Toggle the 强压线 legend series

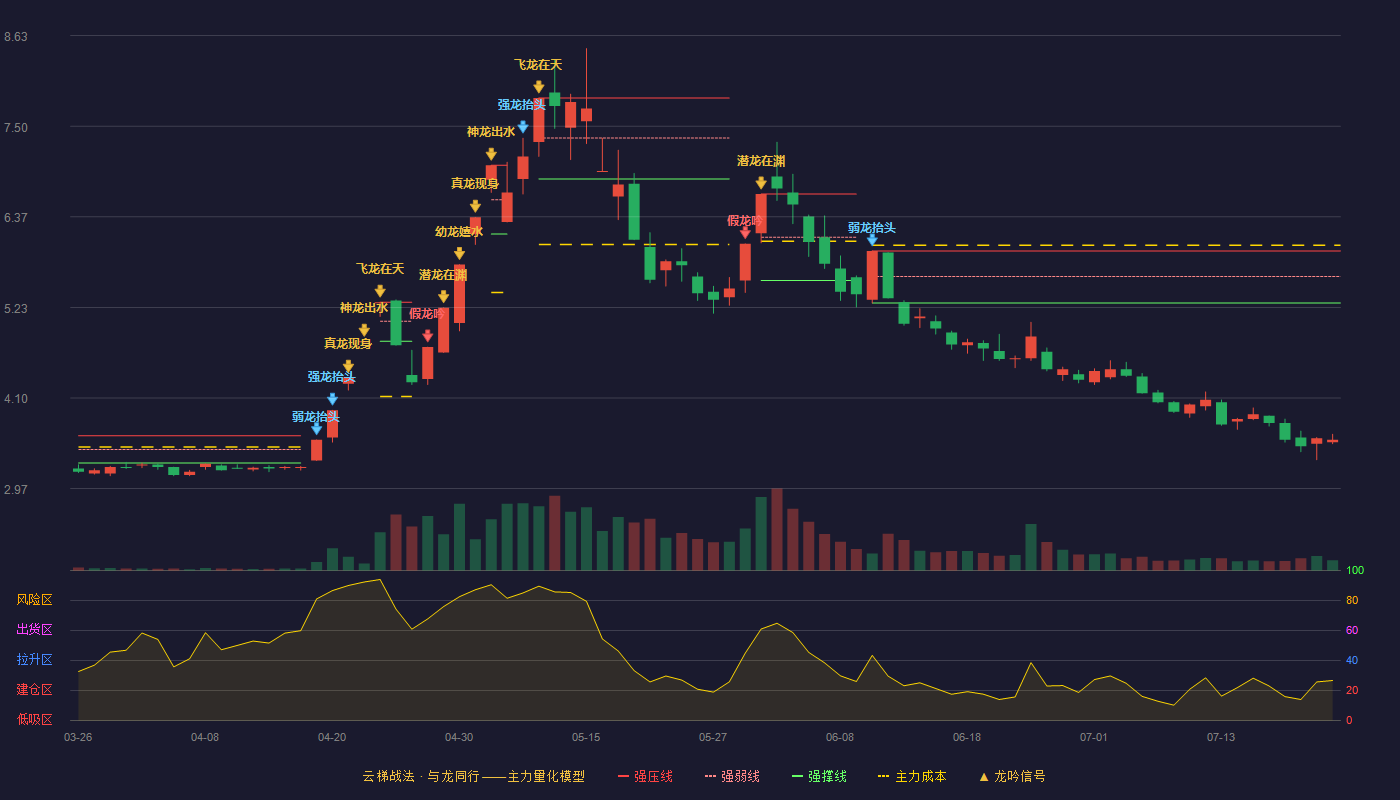click(x=645, y=776)
